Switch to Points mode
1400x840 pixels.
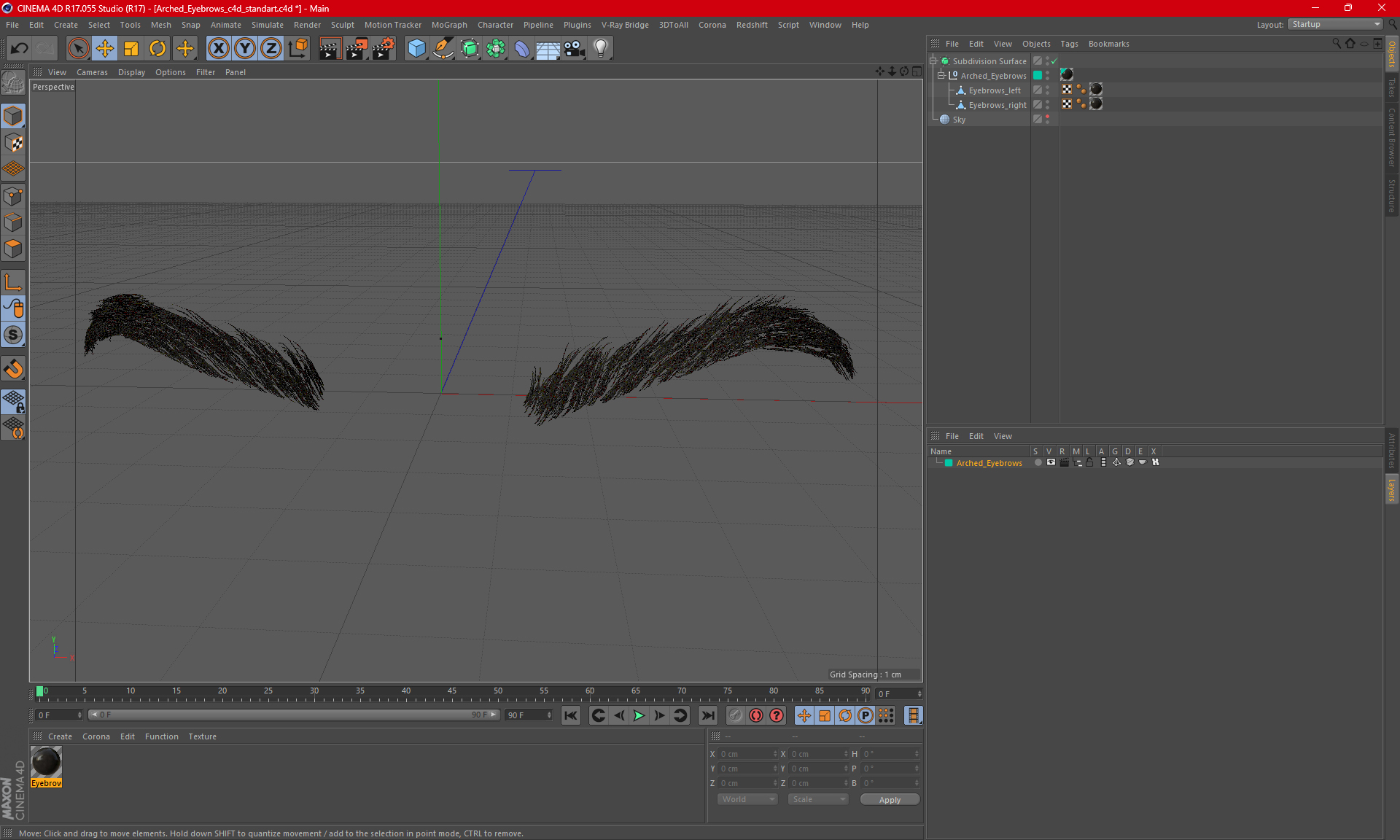[13, 196]
